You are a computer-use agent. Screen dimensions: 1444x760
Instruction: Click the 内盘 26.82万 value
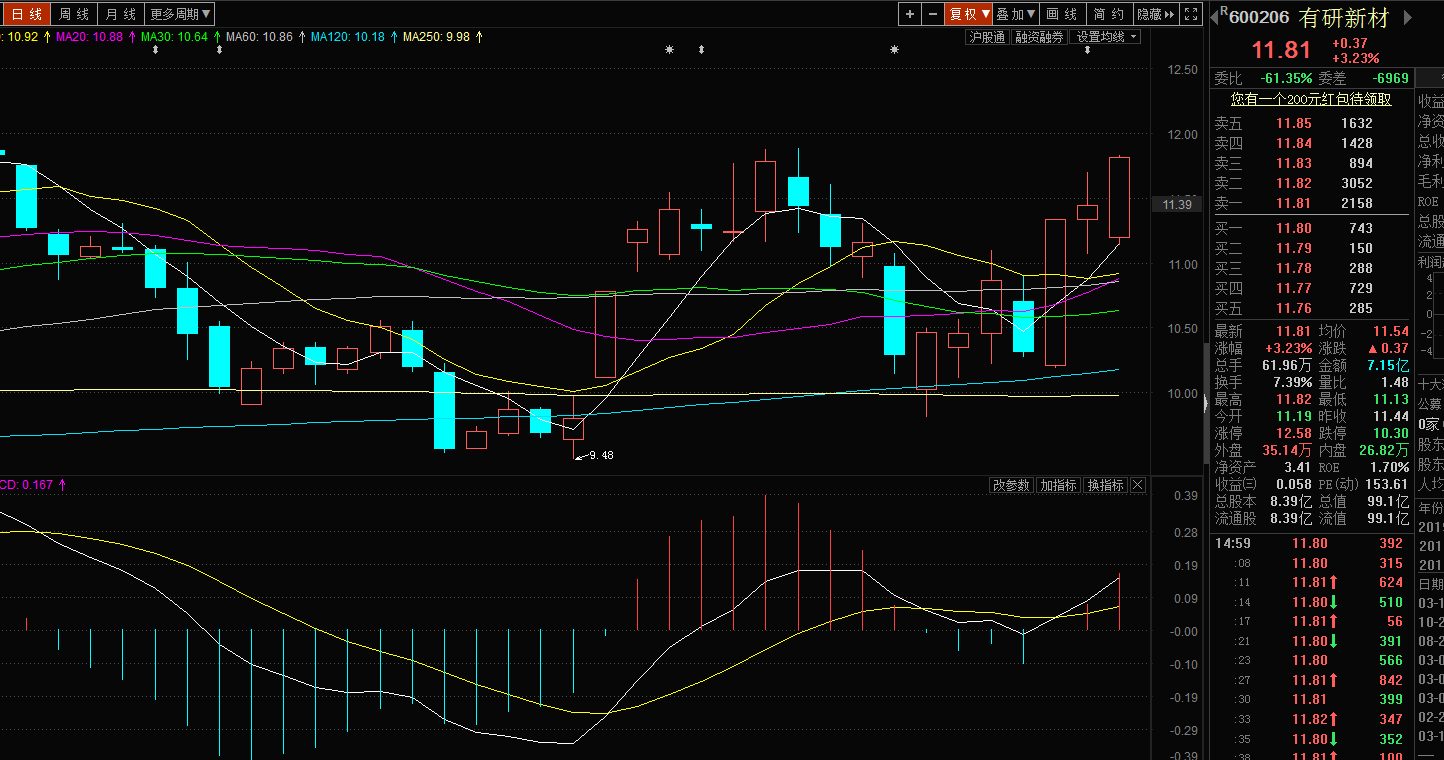click(x=1384, y=450)
